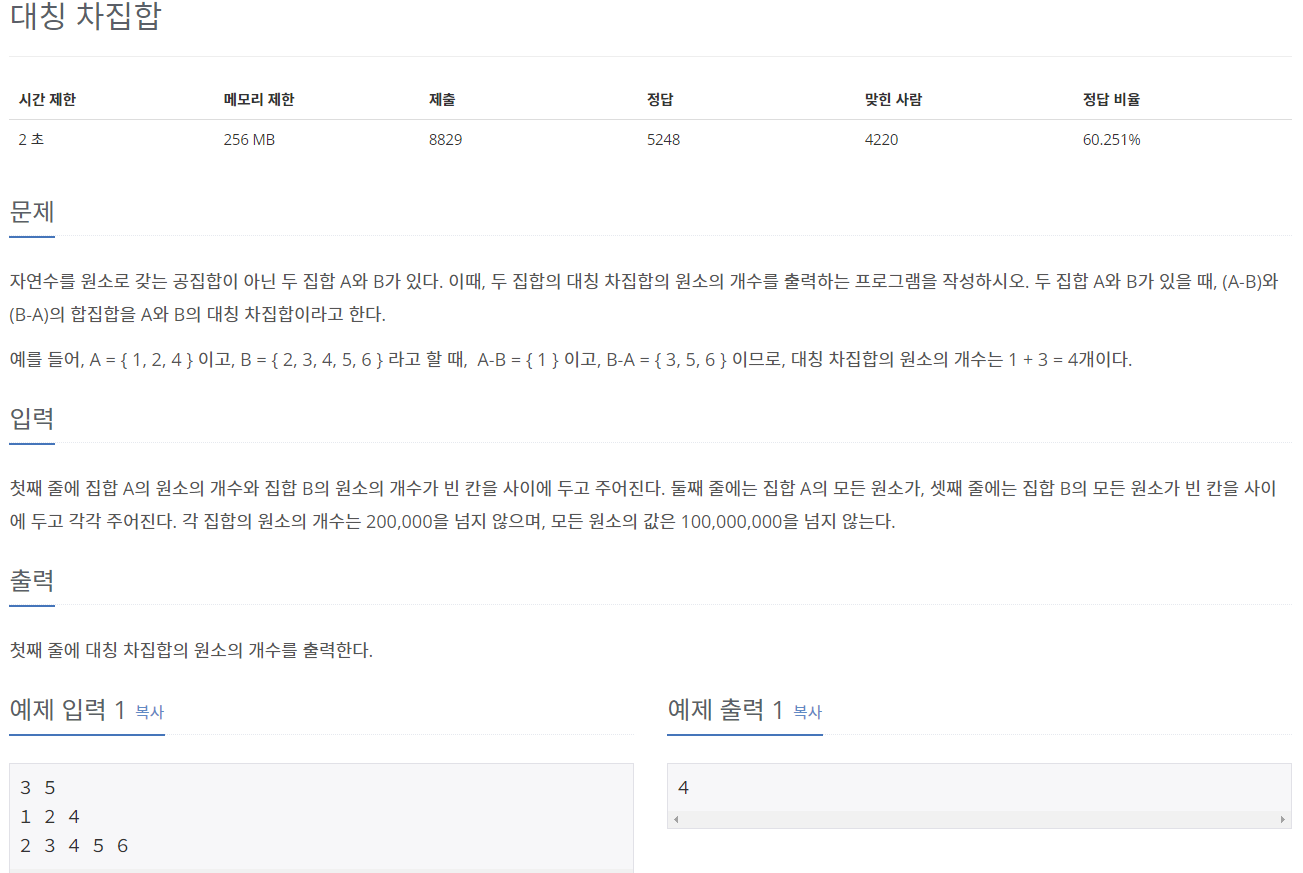Click the problem paragraph starting with 자연수를 원소로
Image resolution: width=1303 pixels, height=873 pixels.
tap(645, 297)
